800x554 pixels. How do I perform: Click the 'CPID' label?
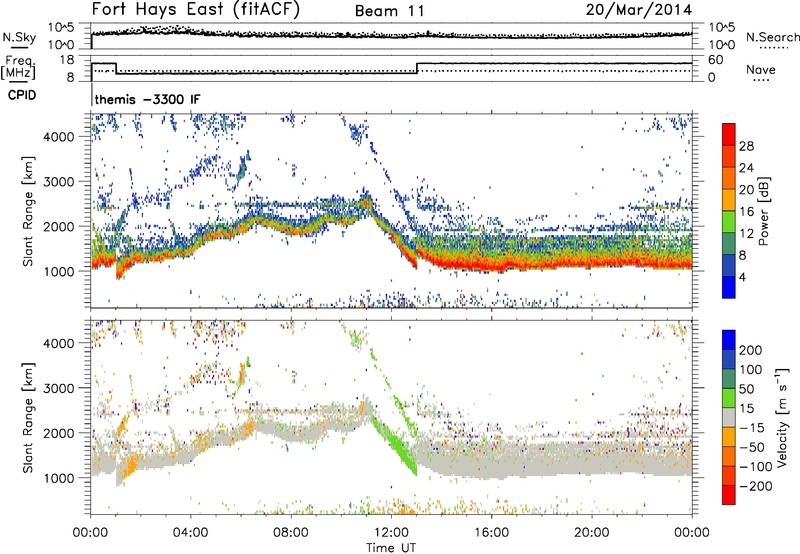[22, 95]
